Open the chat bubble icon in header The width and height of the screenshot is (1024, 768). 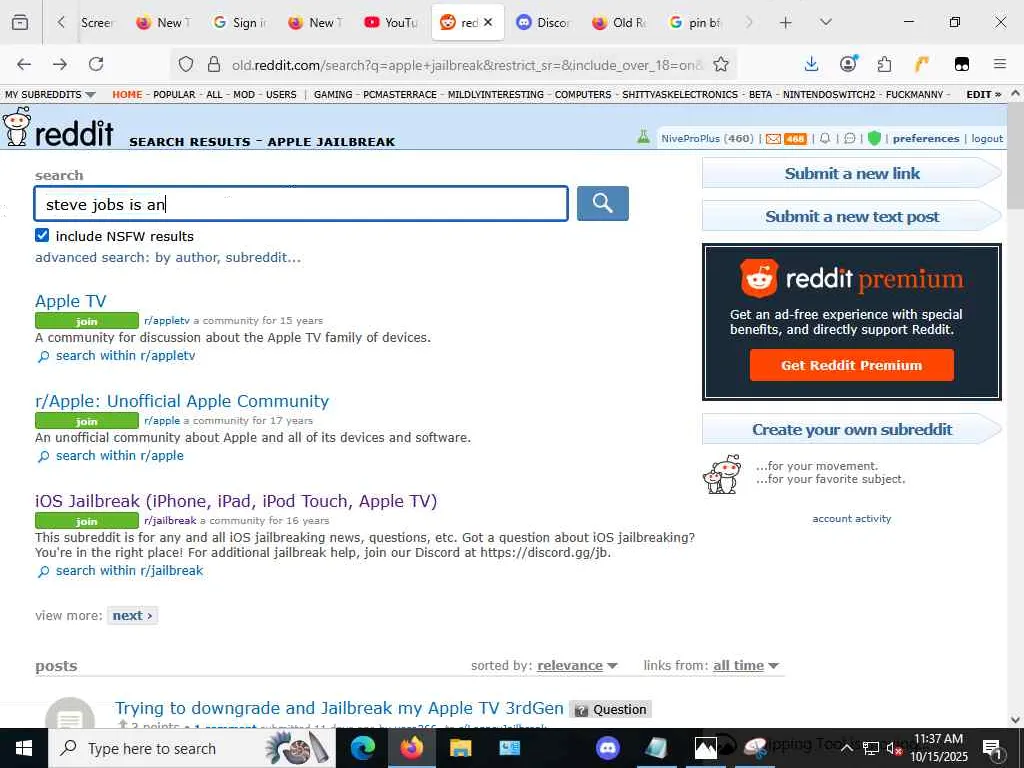(850, 138)
